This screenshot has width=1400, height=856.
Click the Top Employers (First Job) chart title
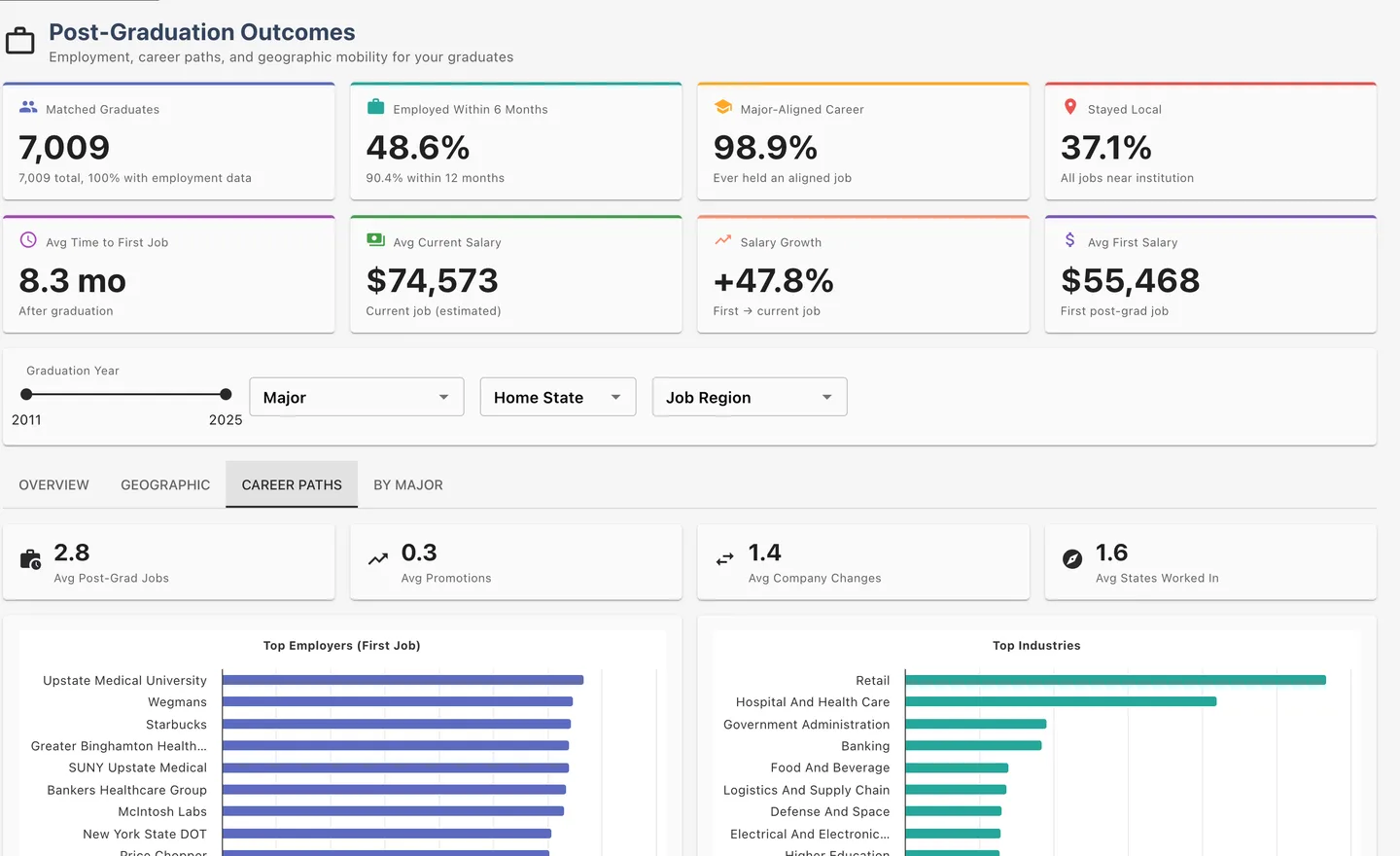click(342, 645)
